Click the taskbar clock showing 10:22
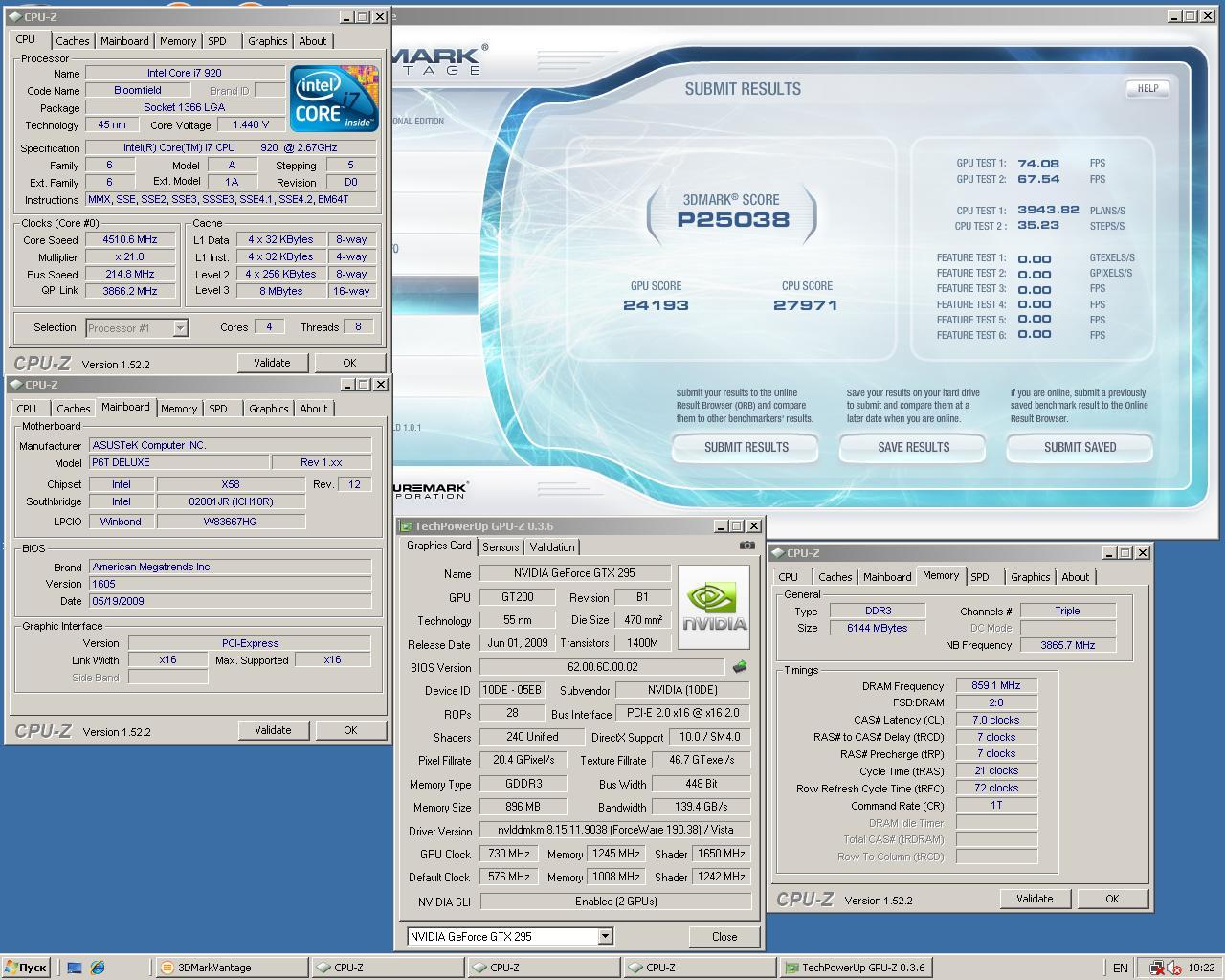 point(1201,968)
